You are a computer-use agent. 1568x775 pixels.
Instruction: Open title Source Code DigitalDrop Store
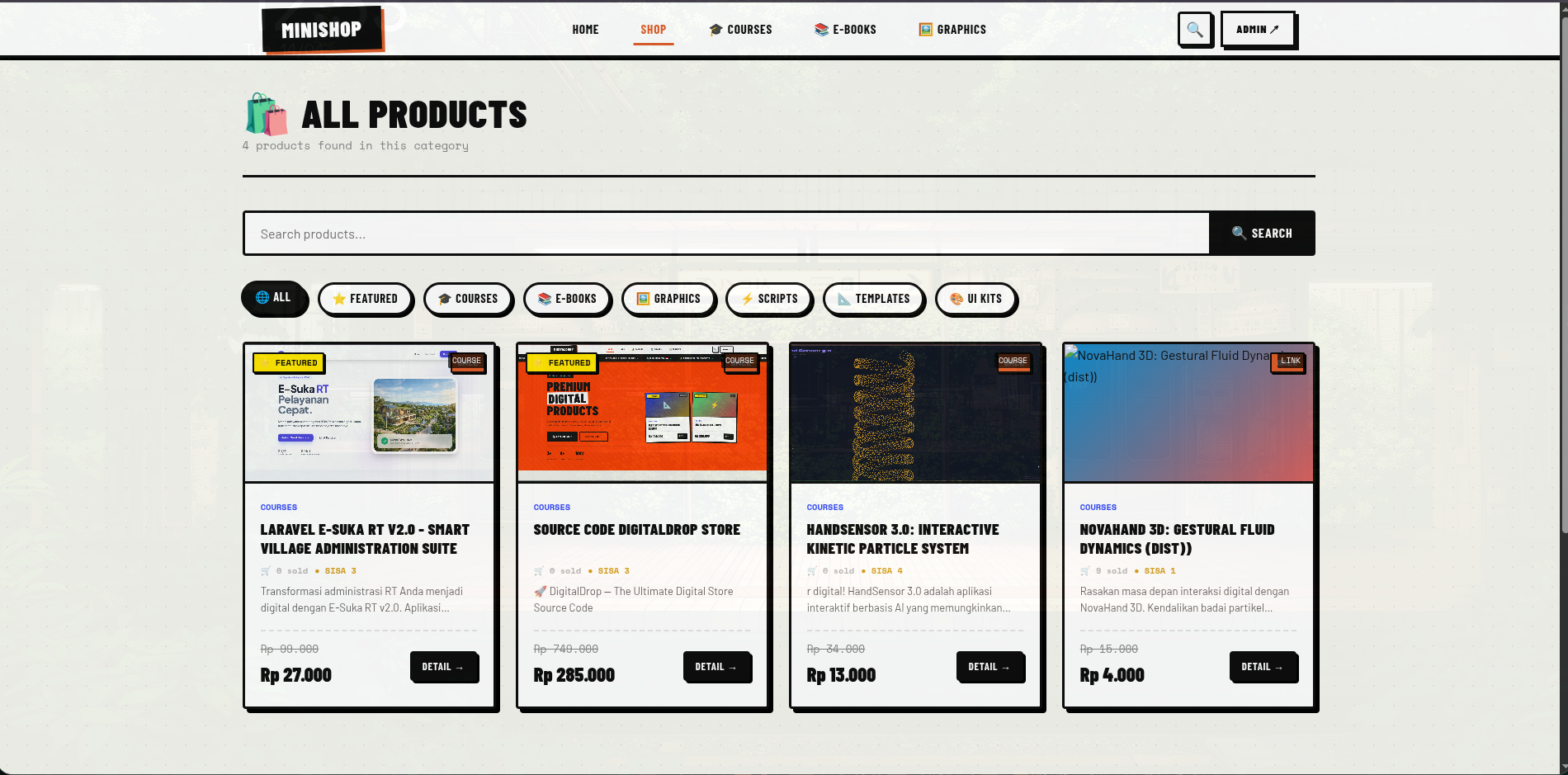636,530
